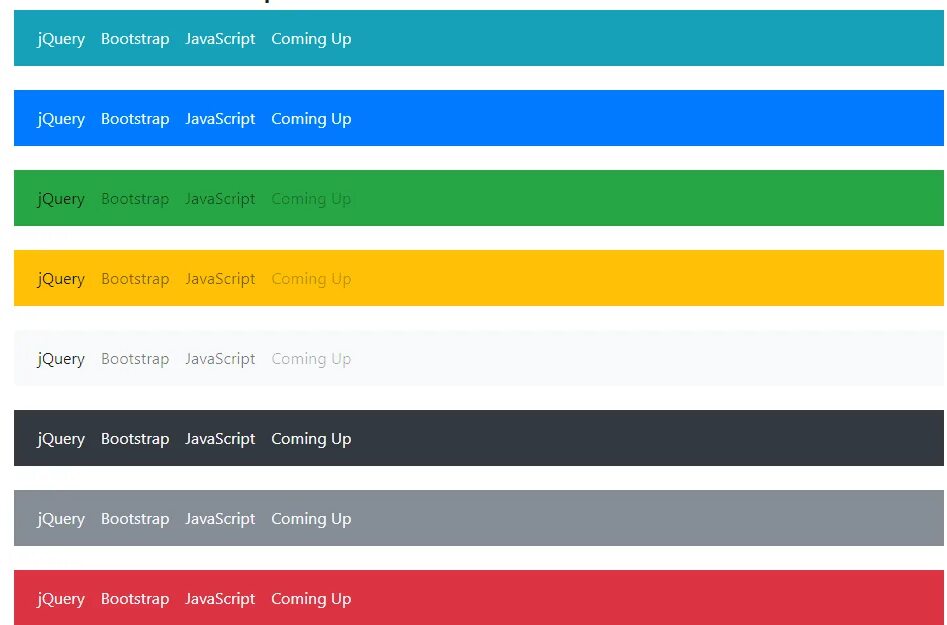Click Coming Up in the blue navbar
Image resolution: width=947 pixels, height=625 pixels.
click(311, 120)
